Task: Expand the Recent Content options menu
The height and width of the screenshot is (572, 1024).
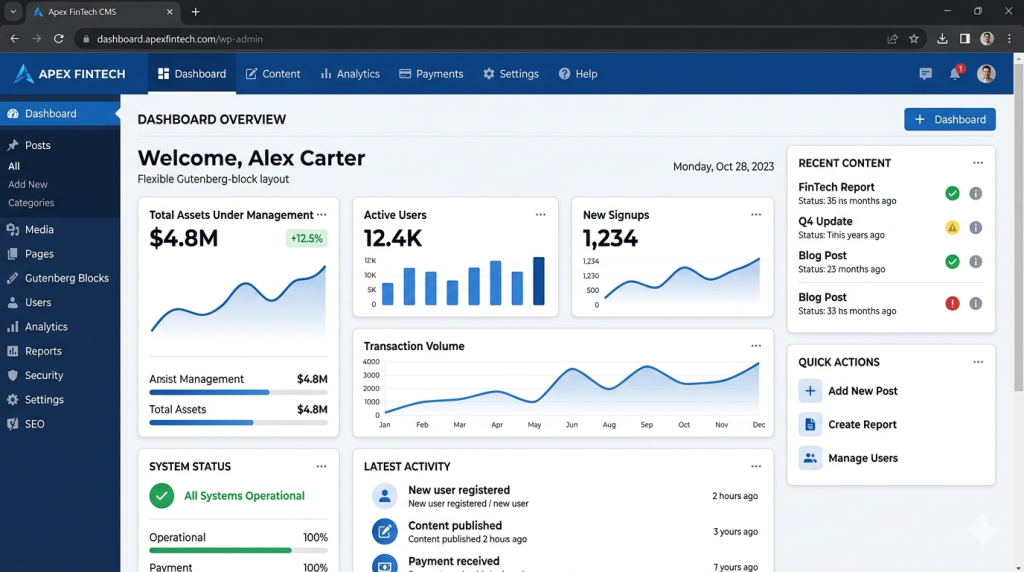Action: tap(978, 163)
